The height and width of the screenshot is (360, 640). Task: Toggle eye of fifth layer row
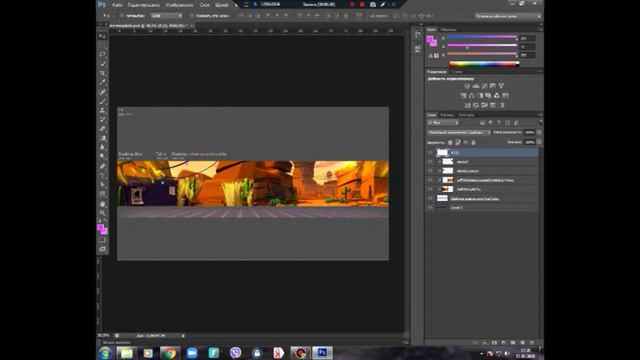(x=430, y=189)
